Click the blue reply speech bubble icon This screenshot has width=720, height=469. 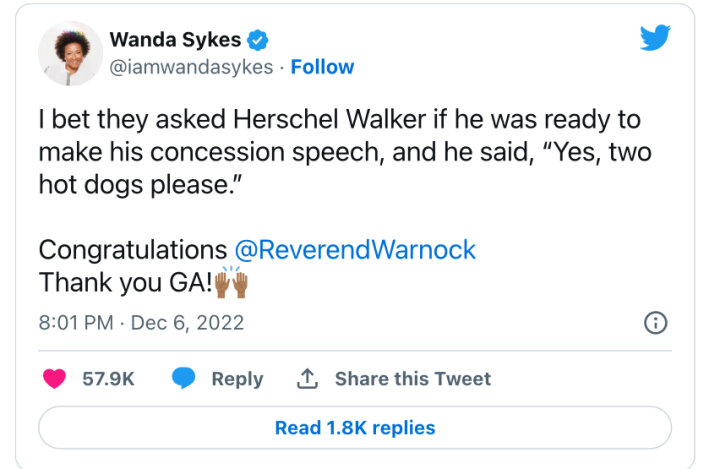pyautogui.click(x=183, y=379)
